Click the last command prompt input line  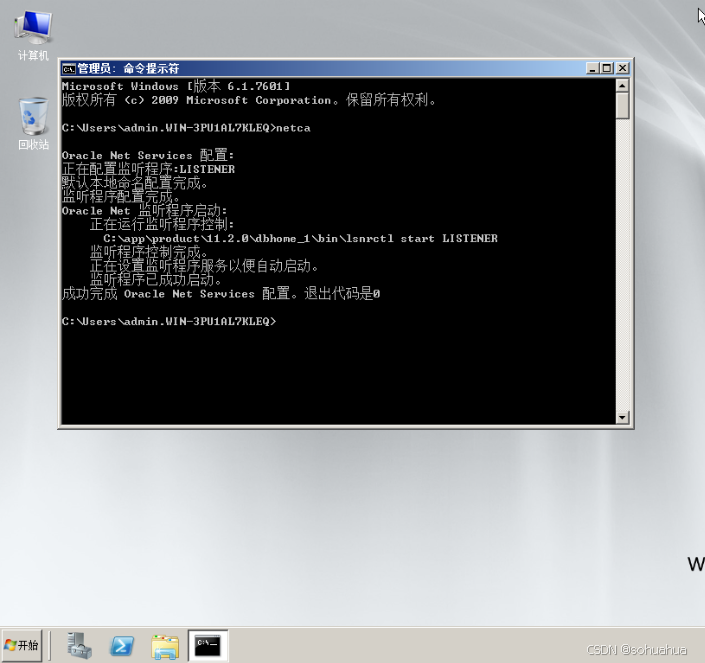coord(169,321)
